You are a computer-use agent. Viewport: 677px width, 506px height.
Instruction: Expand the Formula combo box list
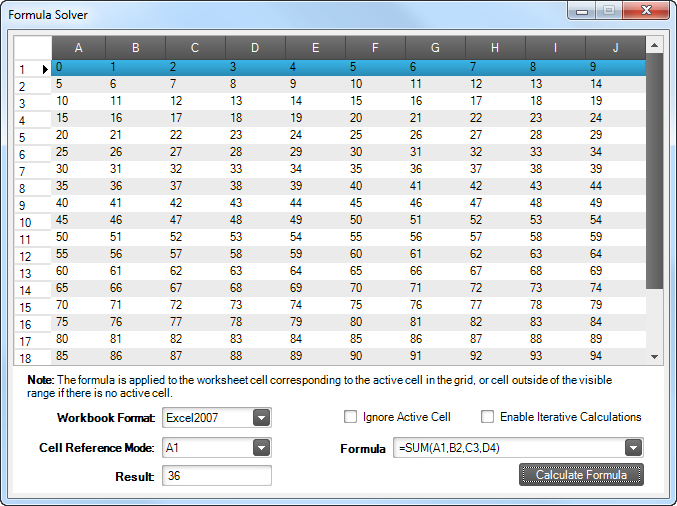point(633,448)
